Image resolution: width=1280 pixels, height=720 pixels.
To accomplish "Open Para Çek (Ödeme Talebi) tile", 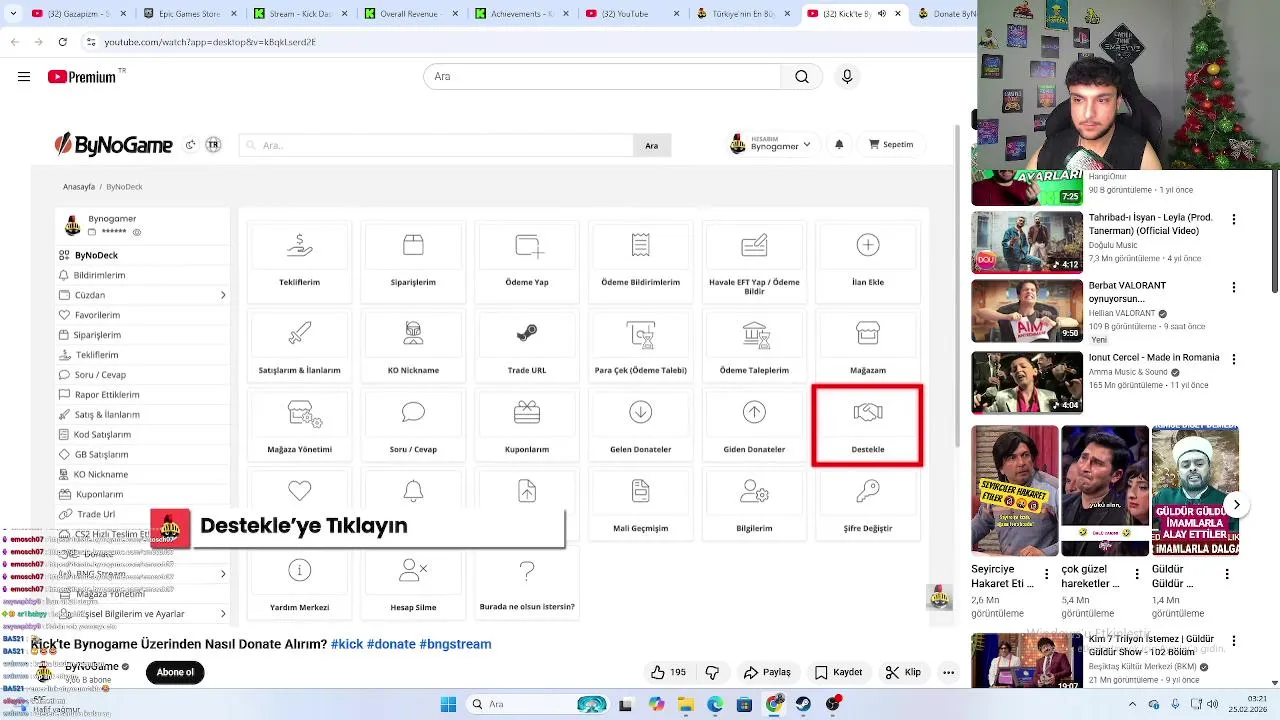I will (x=641, y=345).
